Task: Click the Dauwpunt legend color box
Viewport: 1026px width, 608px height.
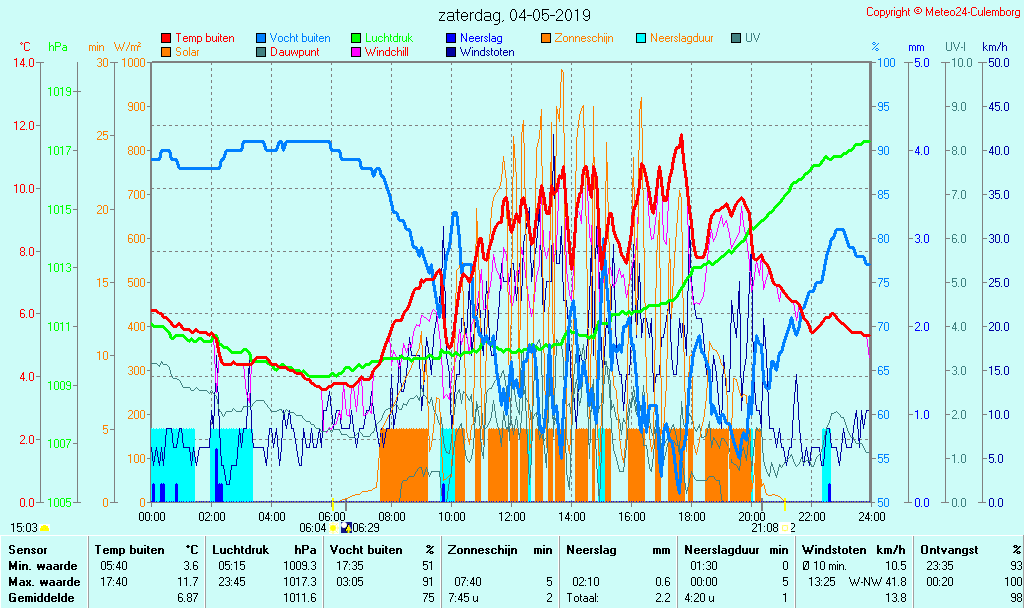Action: tap(261, 52)
